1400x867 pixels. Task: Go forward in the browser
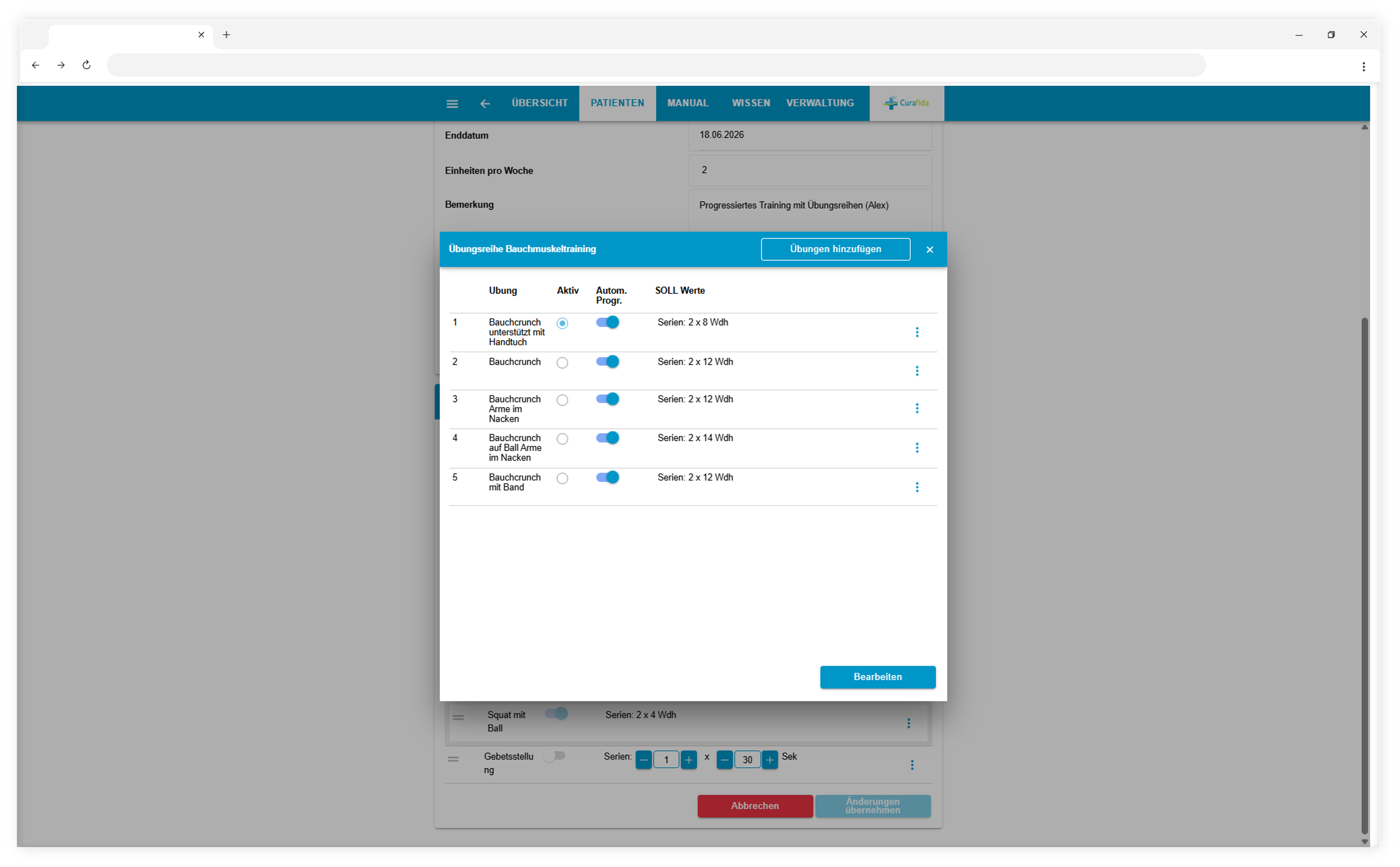tap(61, 65)
